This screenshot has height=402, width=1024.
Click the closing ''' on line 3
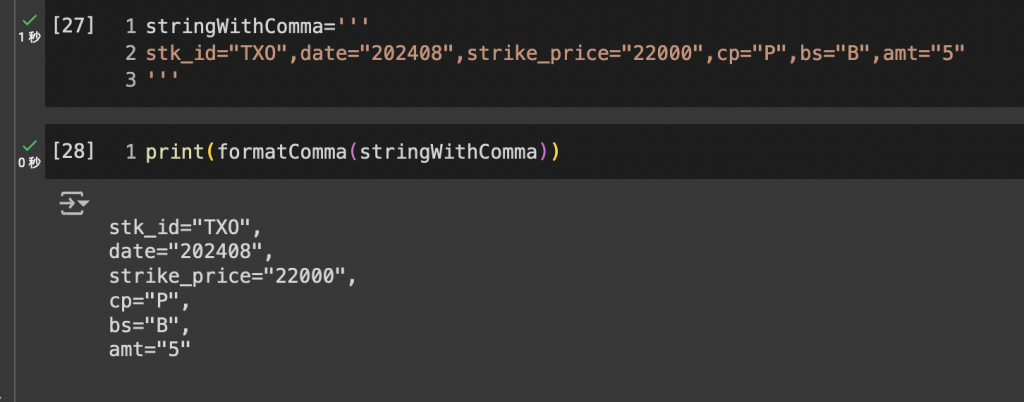162,80
